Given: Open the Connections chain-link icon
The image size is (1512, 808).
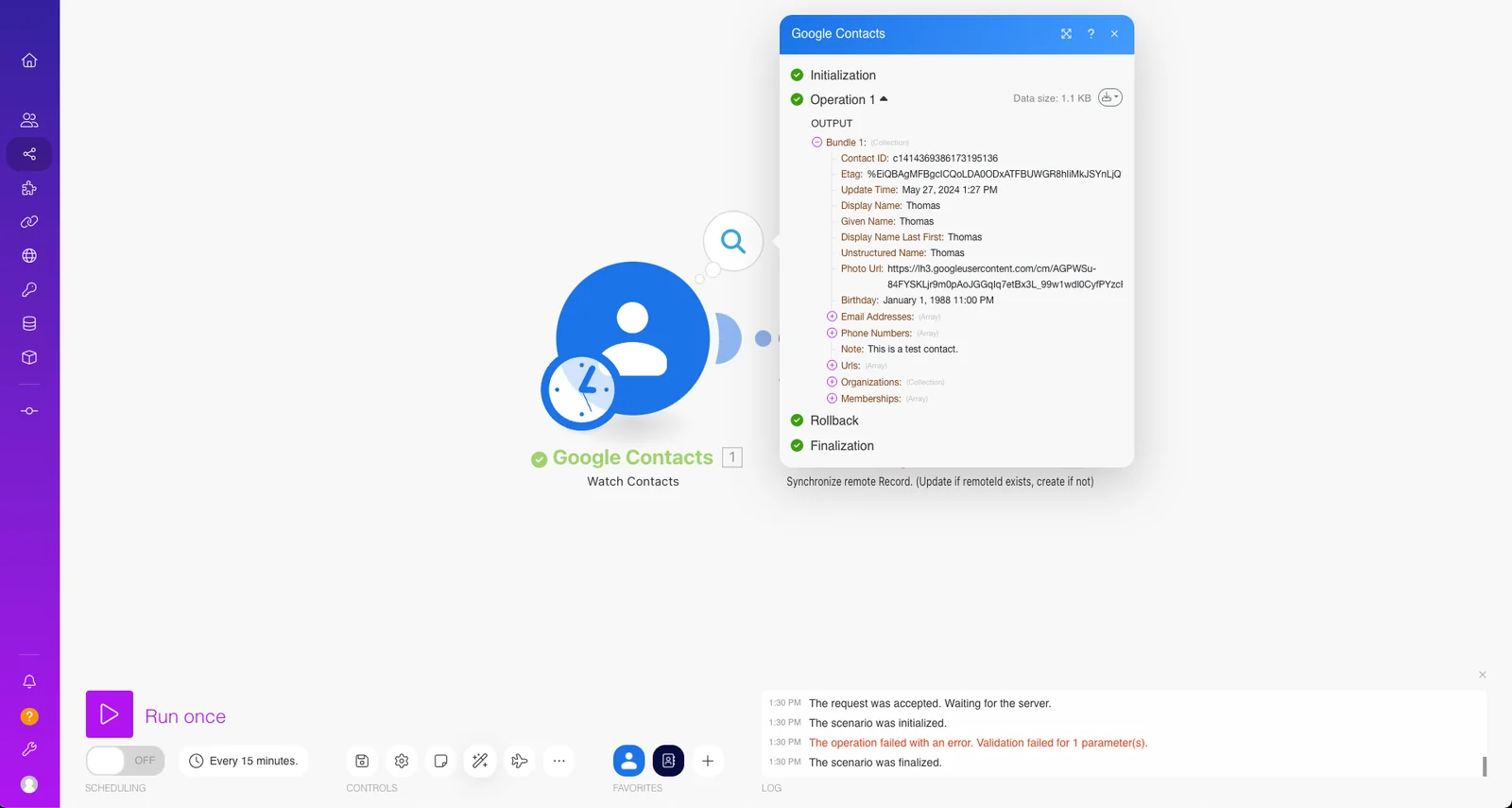Looking at the screenshot, I should [x=29, y=222].
